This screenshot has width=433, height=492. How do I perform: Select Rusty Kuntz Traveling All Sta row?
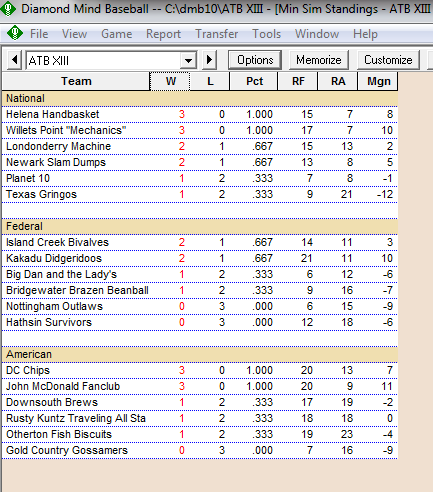coord(200,418)
